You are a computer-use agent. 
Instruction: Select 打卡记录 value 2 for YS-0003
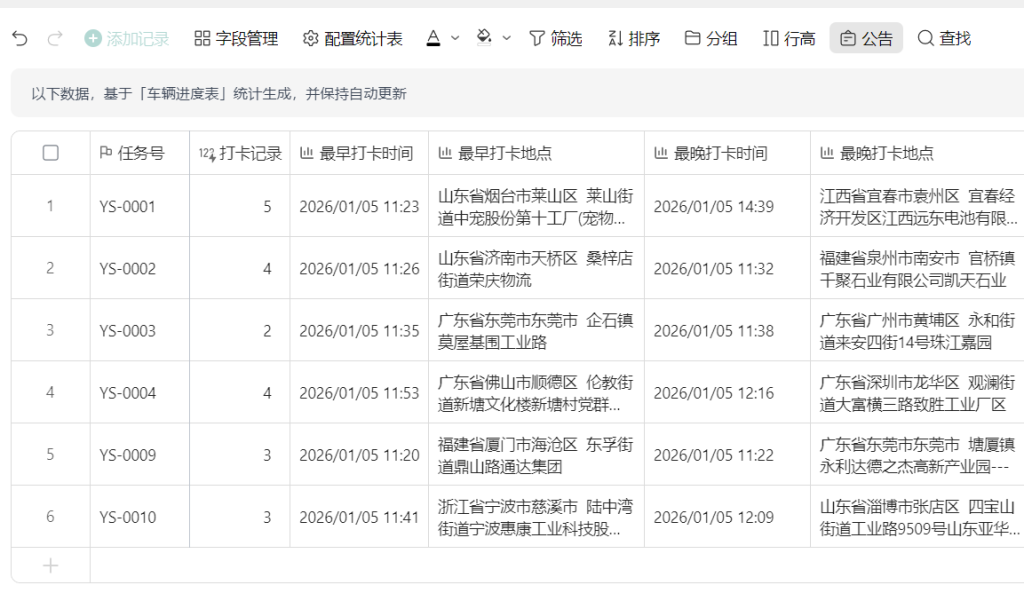point(240,331)
